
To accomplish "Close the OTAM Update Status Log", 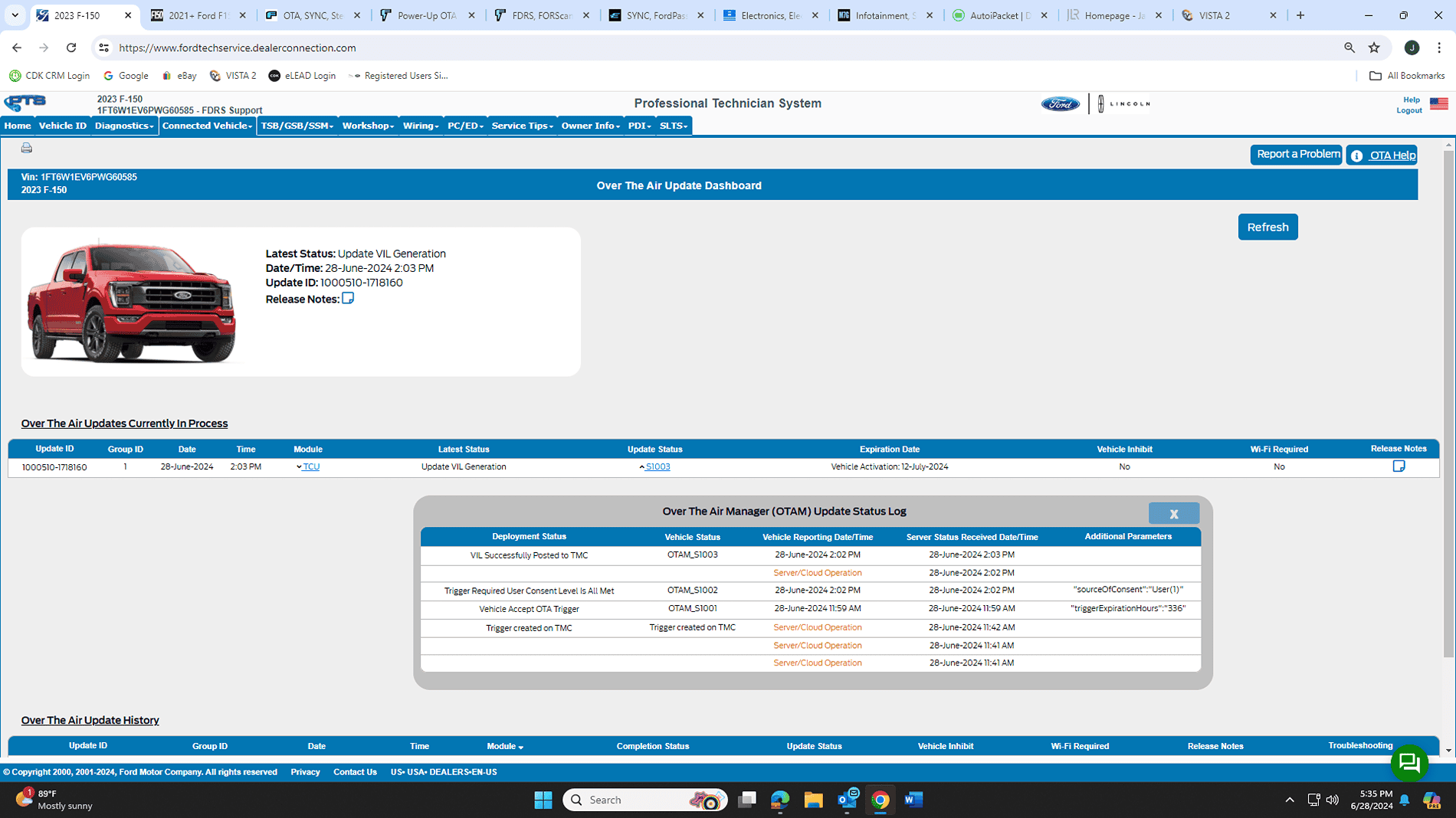I will coord(1173,514).
